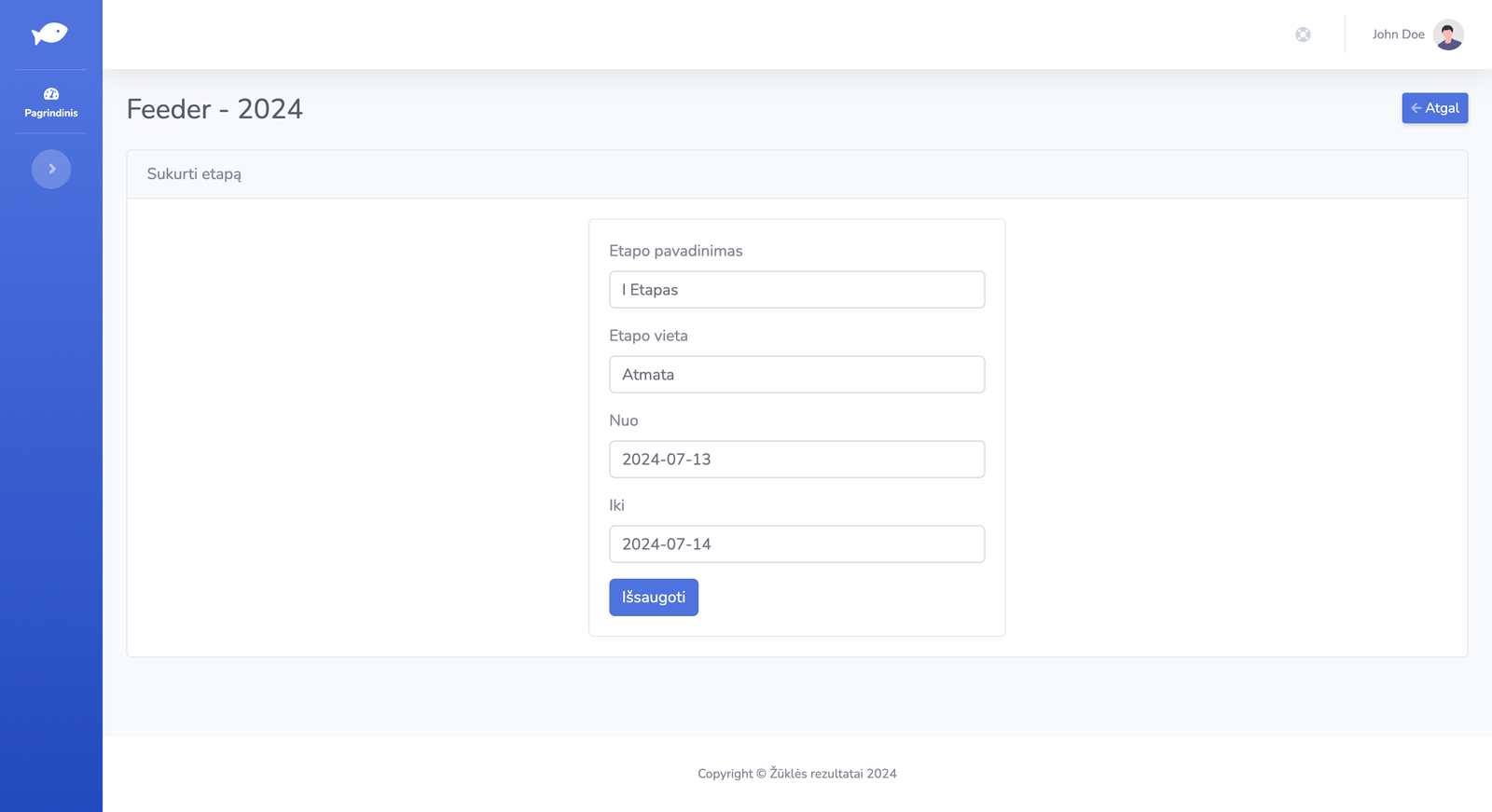Image resolution: width=1492 pixels, height=812 pixels.
Task: Open the Pagrindinis menu item
Action: point(51,113)
